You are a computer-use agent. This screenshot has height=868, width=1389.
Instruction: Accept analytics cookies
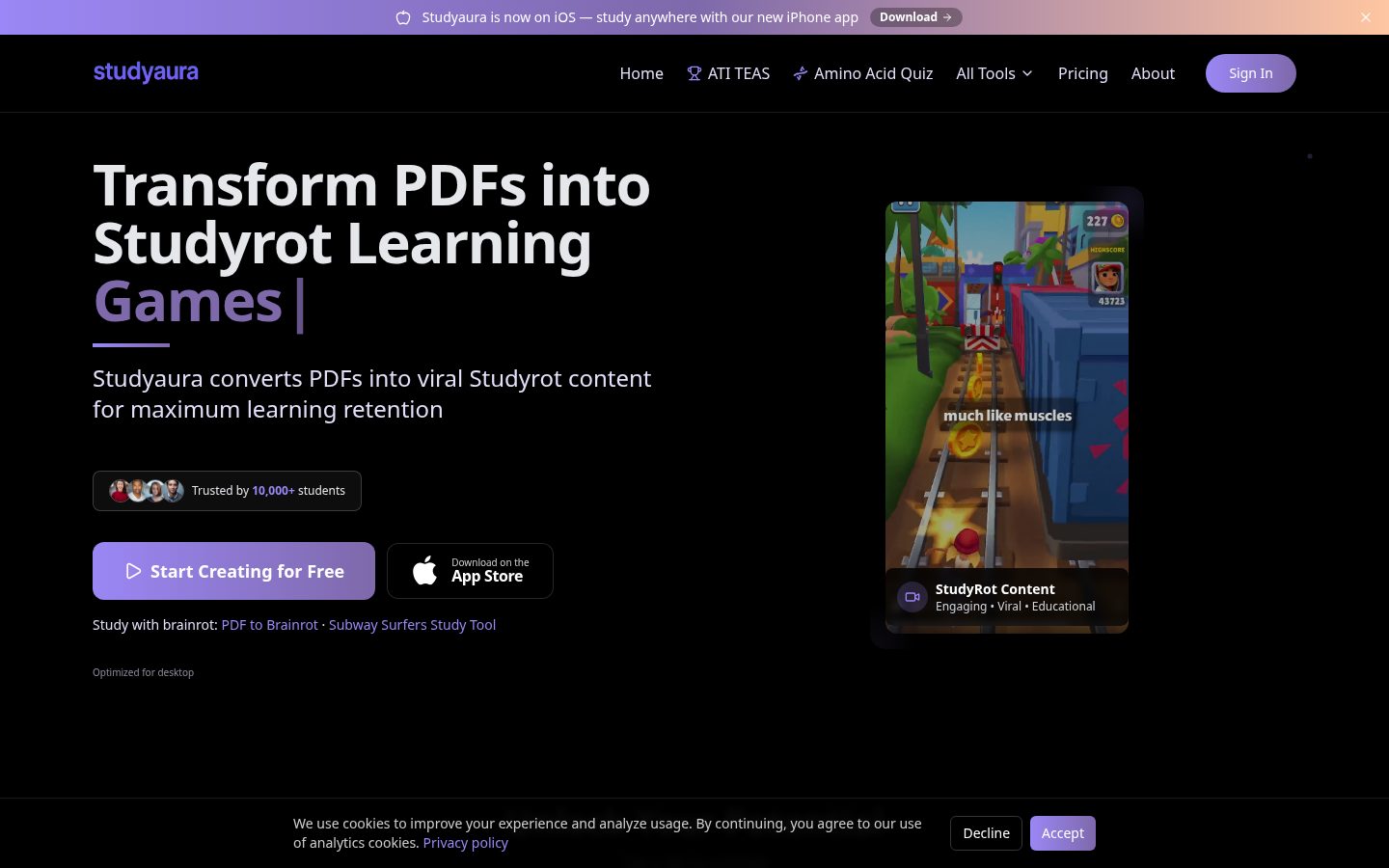pyautogui.click(x=1062, y=833)
